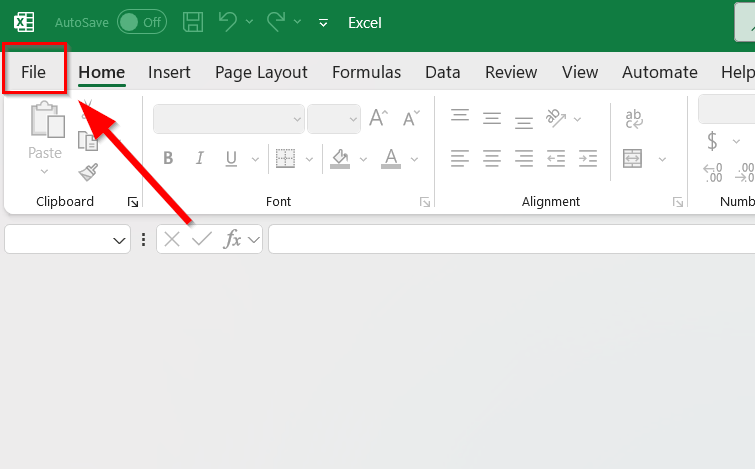The height and width of the screenshot is (469, 755).
Task: Click the Undo arrow icon
Action: point(228,22)
